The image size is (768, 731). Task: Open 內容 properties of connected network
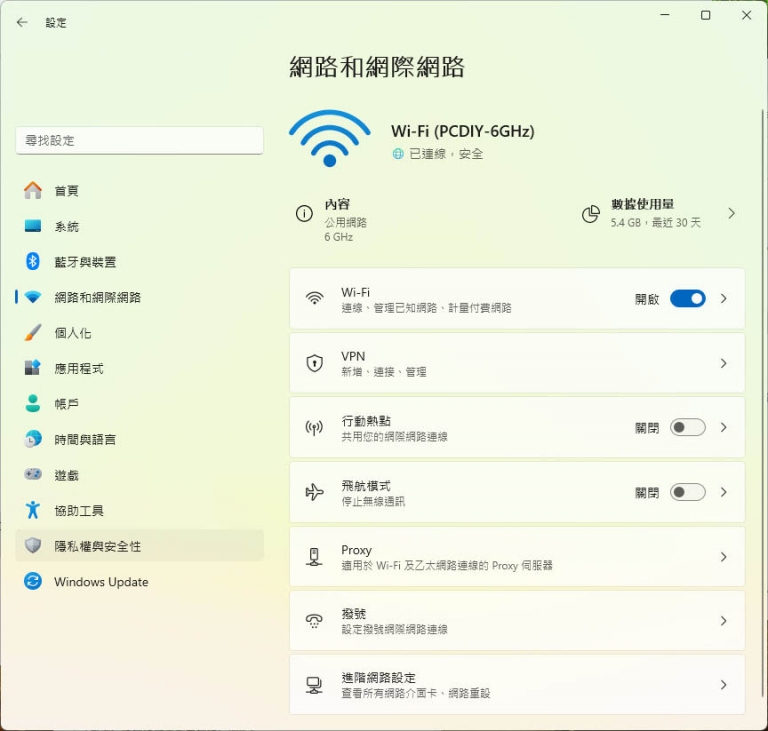coord(332,219)
